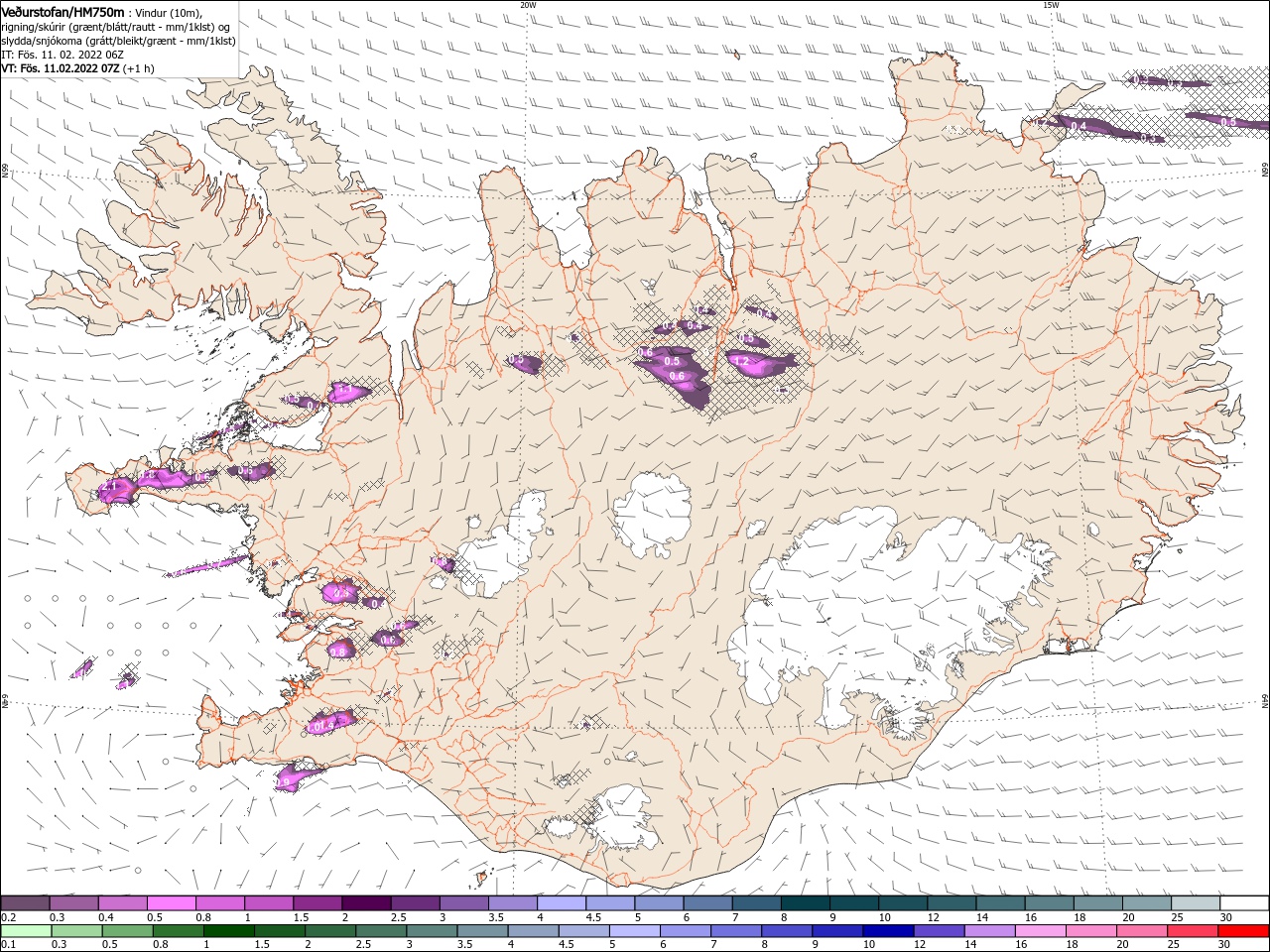
Task: Select white swatch after 30 on upper scale
Action: click(1243, 903)
